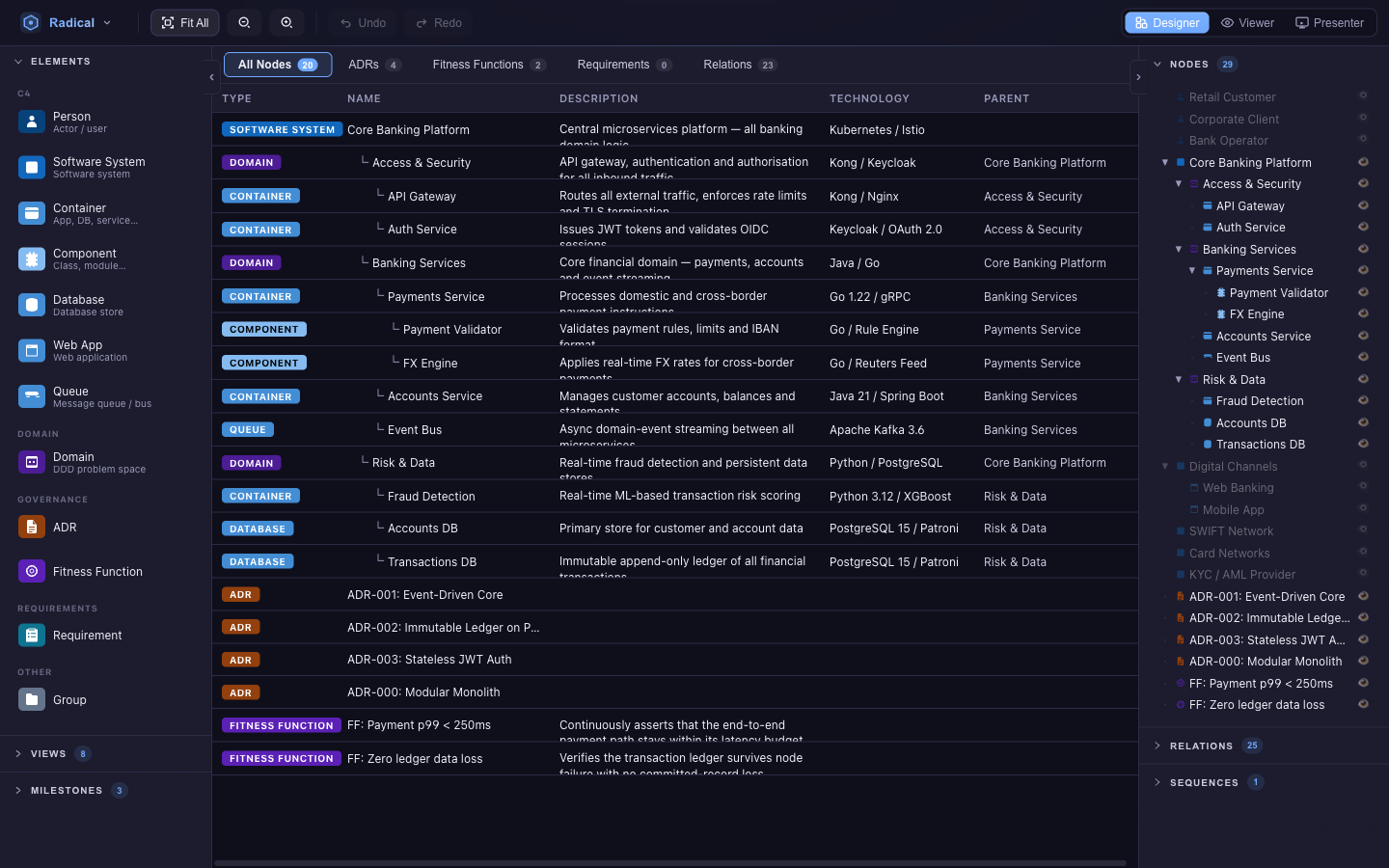Image resolution: width=1389 pixels, height=868 pixels.
Task: Click the Undo button
Action: click(363, 23)
